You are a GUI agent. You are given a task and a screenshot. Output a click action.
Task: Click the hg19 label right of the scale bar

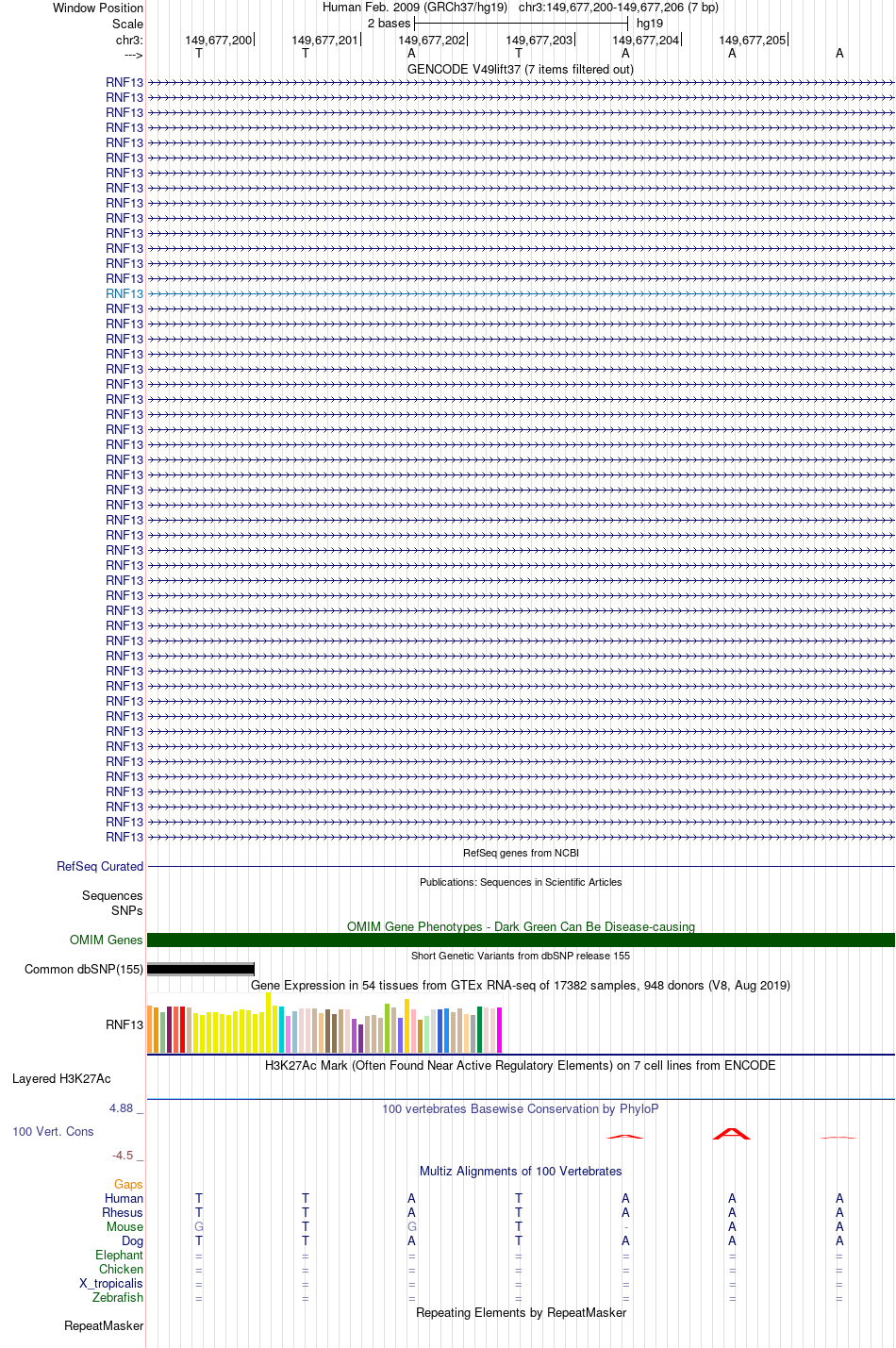(x=650, y=23)
